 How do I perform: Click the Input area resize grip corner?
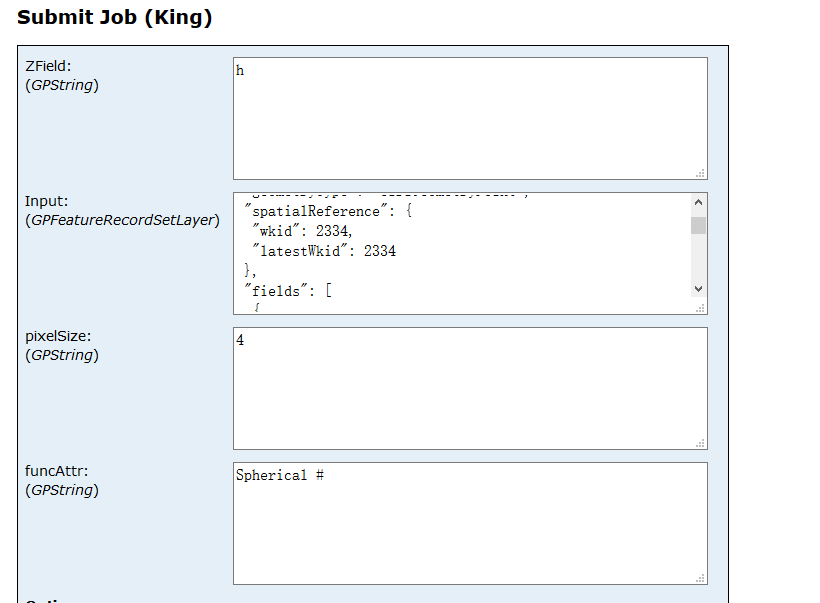pos(701,309)
